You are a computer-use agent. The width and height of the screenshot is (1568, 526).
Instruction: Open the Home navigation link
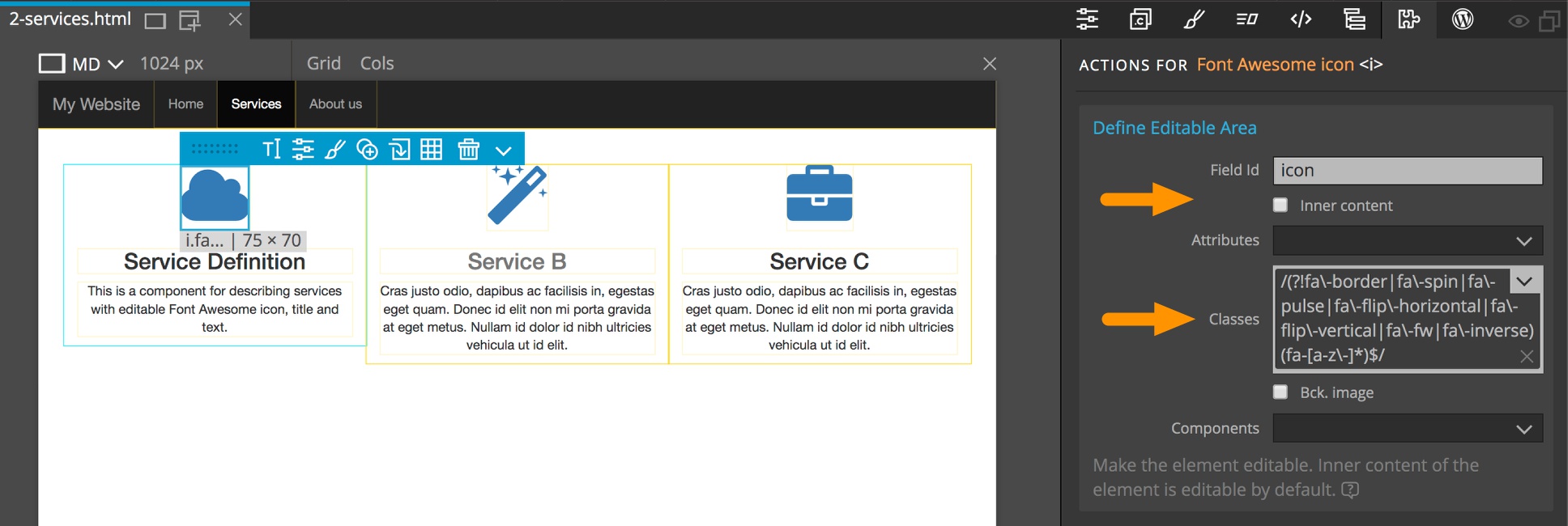pyautogui.click(x=186, y=104)
